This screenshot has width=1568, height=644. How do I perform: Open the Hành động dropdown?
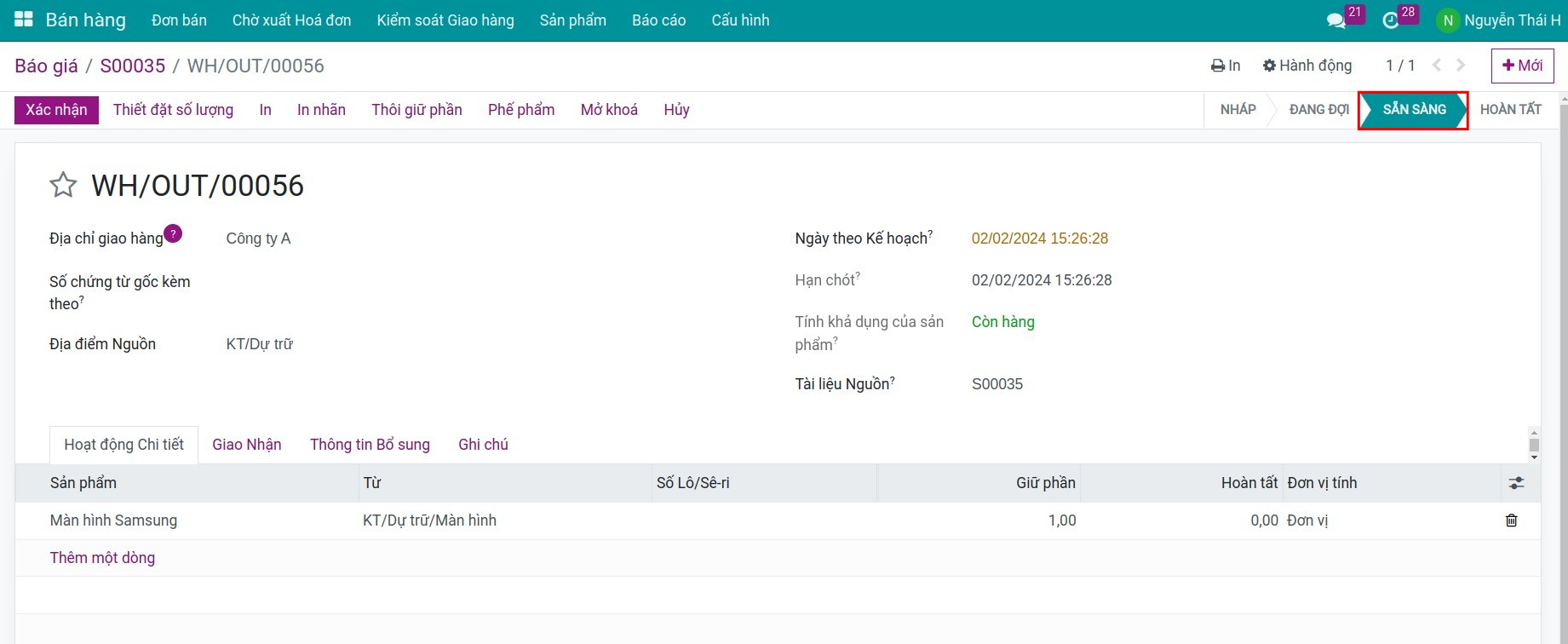pos(1307,66)
